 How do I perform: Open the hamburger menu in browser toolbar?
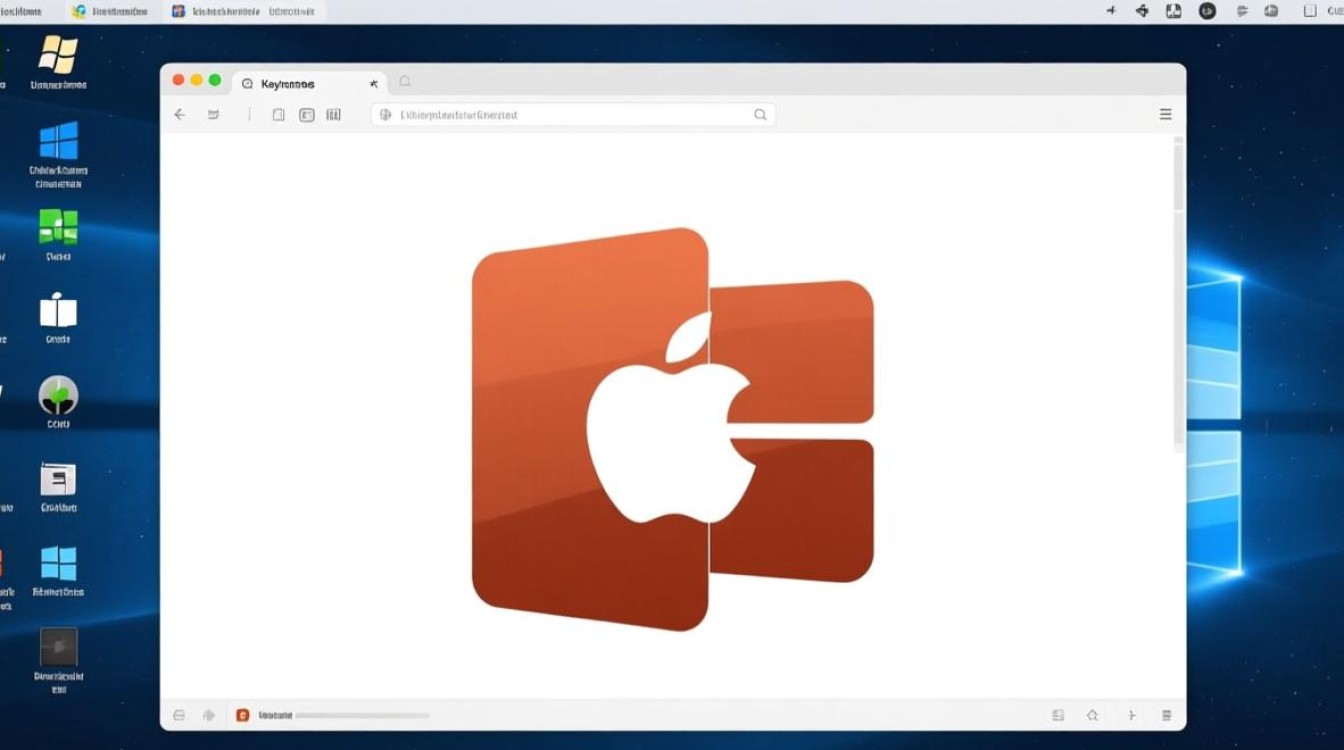[x=1165, y=115]
